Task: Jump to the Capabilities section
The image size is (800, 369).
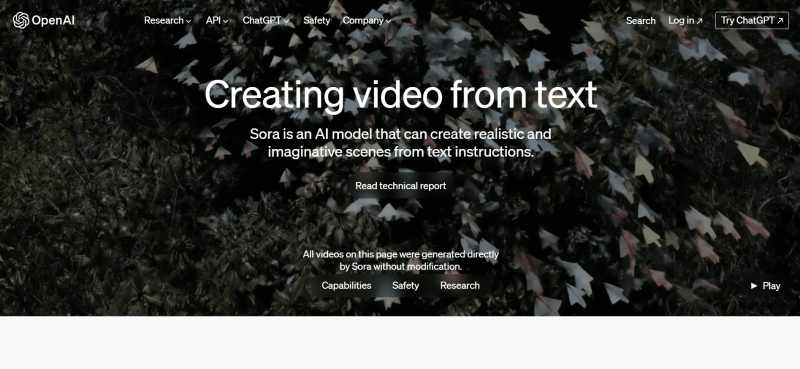Action: (x=346, y=286)
